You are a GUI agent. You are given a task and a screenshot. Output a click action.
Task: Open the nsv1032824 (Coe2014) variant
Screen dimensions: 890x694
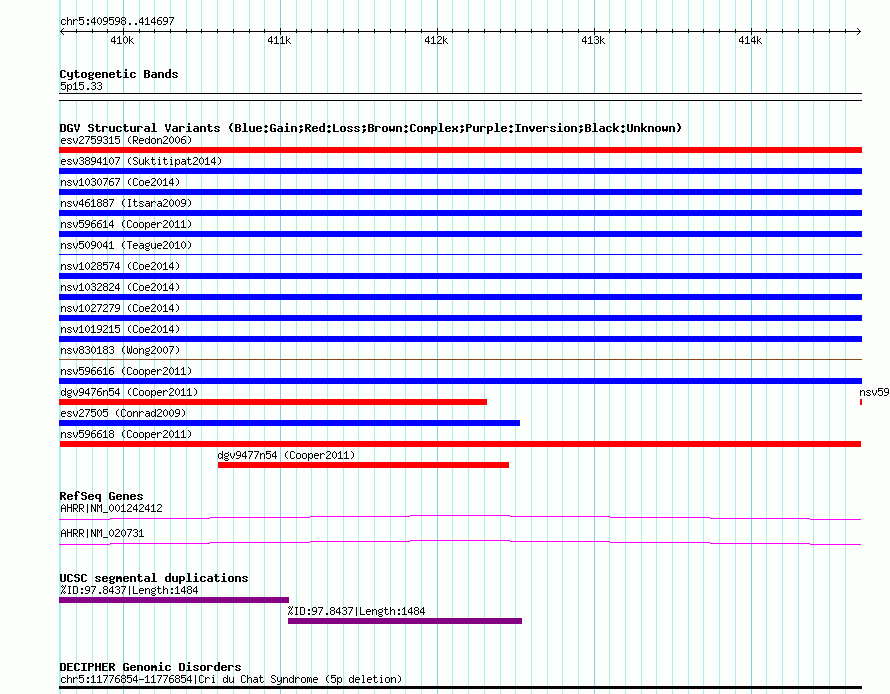(120, 287)
